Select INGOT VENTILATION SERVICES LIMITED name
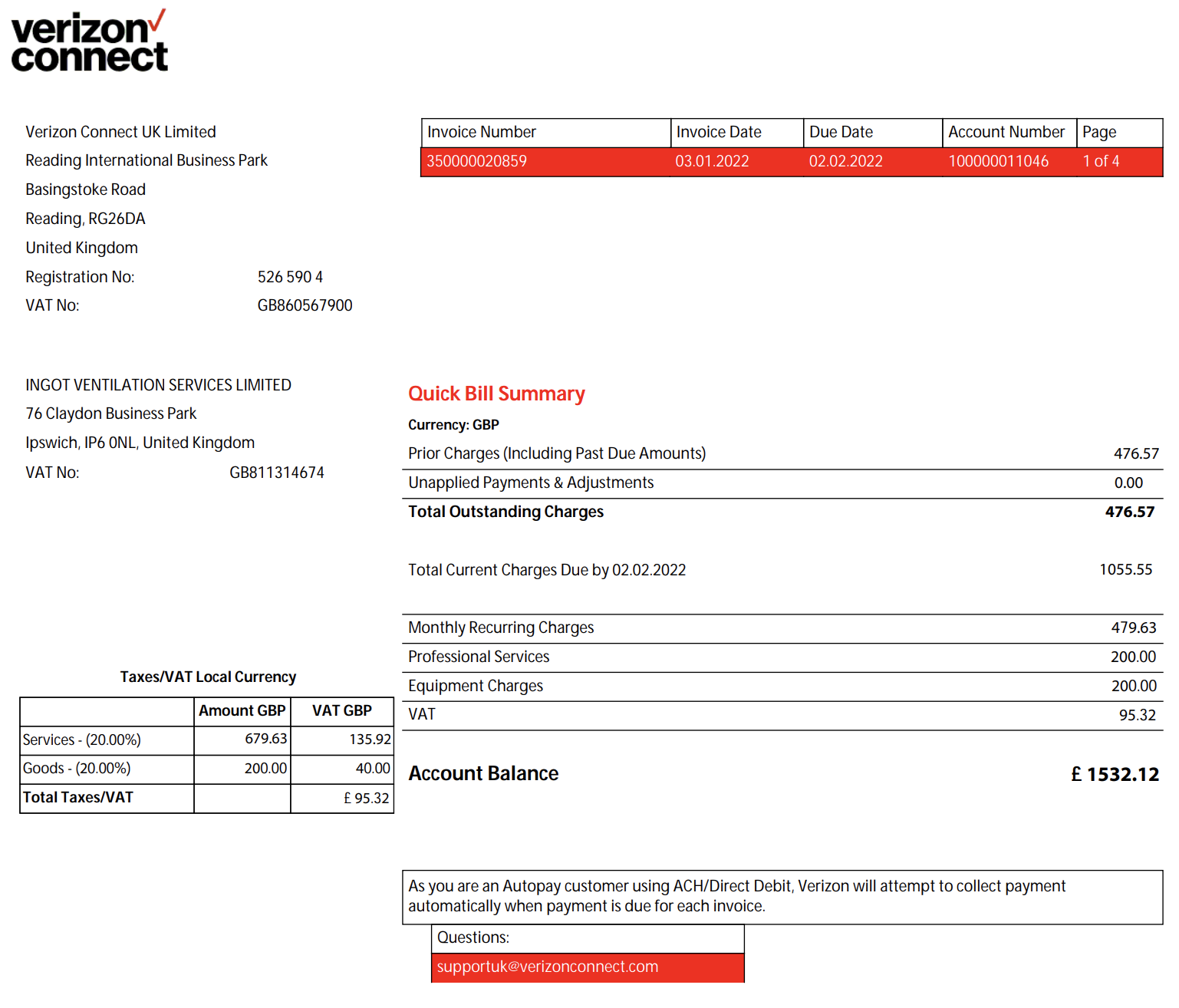This screenshot has height=1008, width=1179. point(158,385)
